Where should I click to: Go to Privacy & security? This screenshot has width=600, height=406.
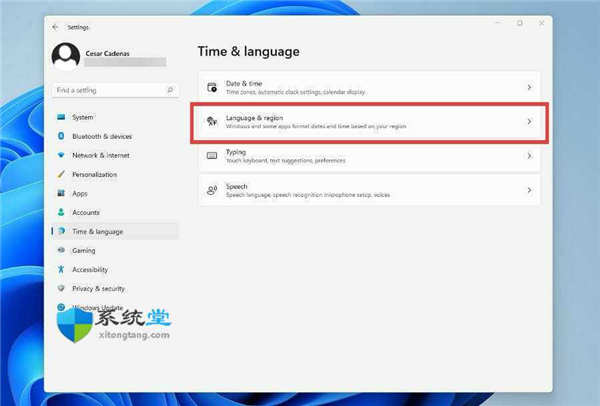coord(115,289)
